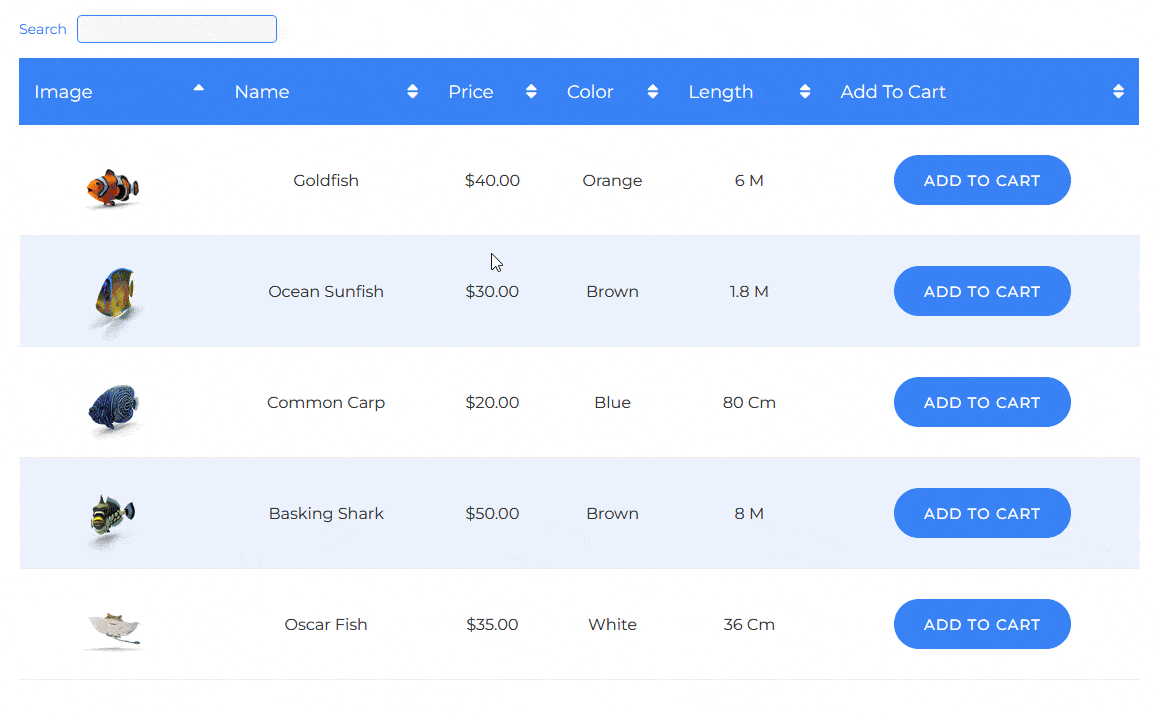Click the sort icon beside Color header
Screen dimensions: 1157x714
tap(652, 91)
